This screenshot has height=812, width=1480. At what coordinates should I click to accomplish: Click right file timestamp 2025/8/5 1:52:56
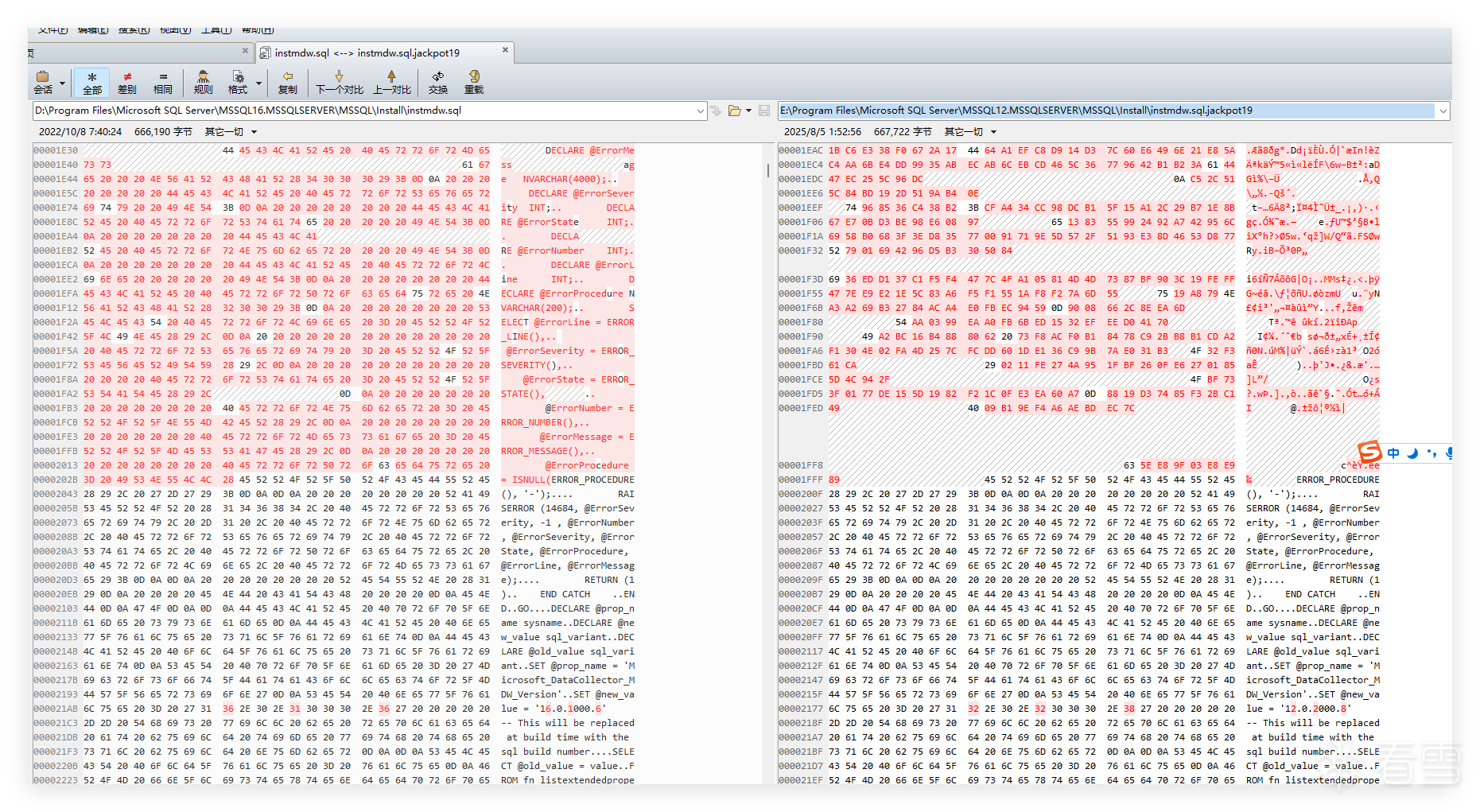pyautogui.click(x=822, y=132)
